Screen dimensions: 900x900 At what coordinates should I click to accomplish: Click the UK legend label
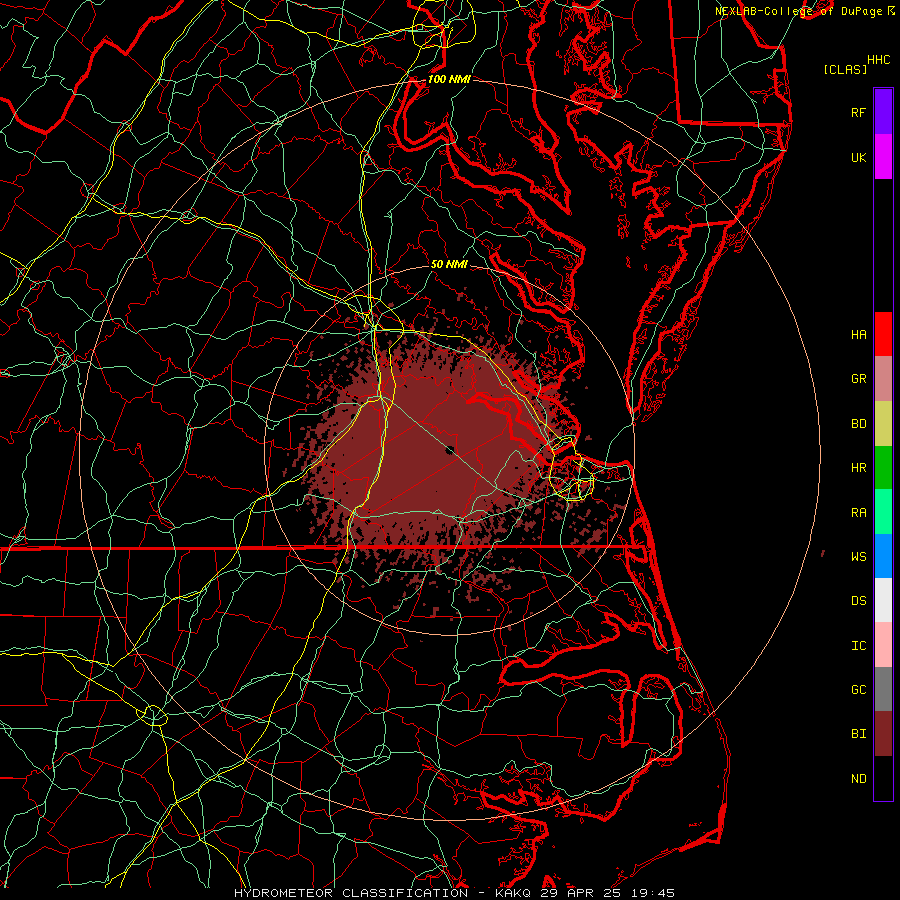tap(858, 157)
